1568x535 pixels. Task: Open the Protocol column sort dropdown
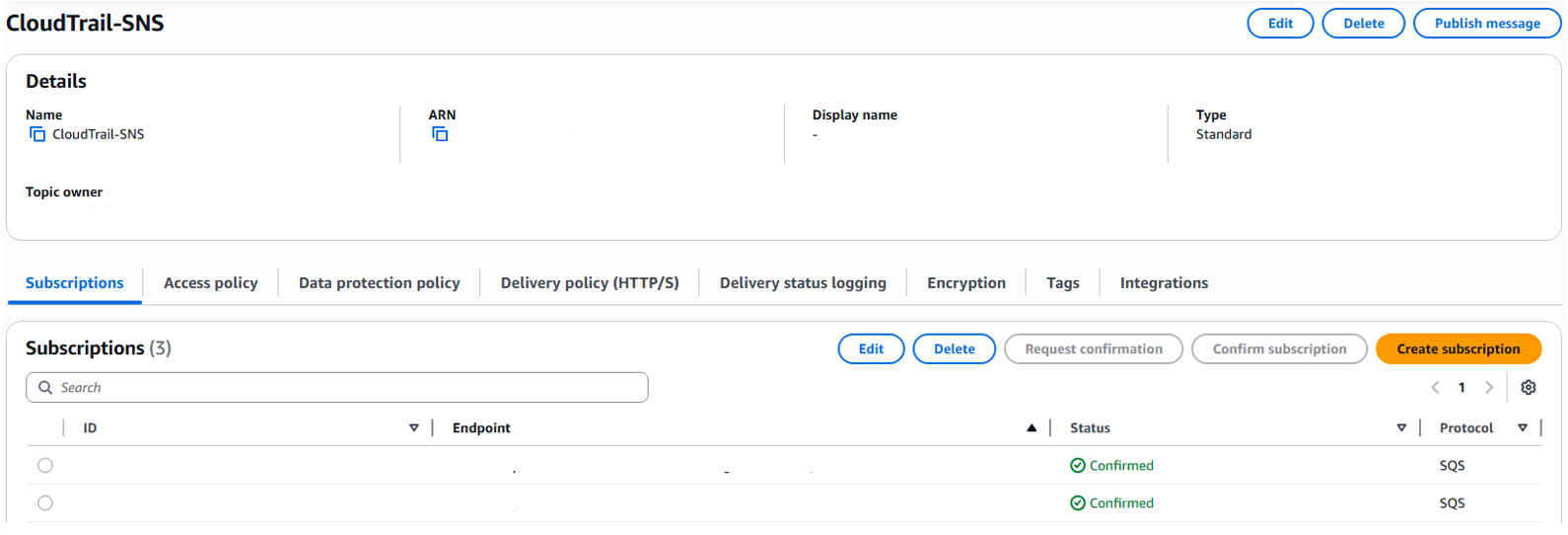[x=1523, y=428]
